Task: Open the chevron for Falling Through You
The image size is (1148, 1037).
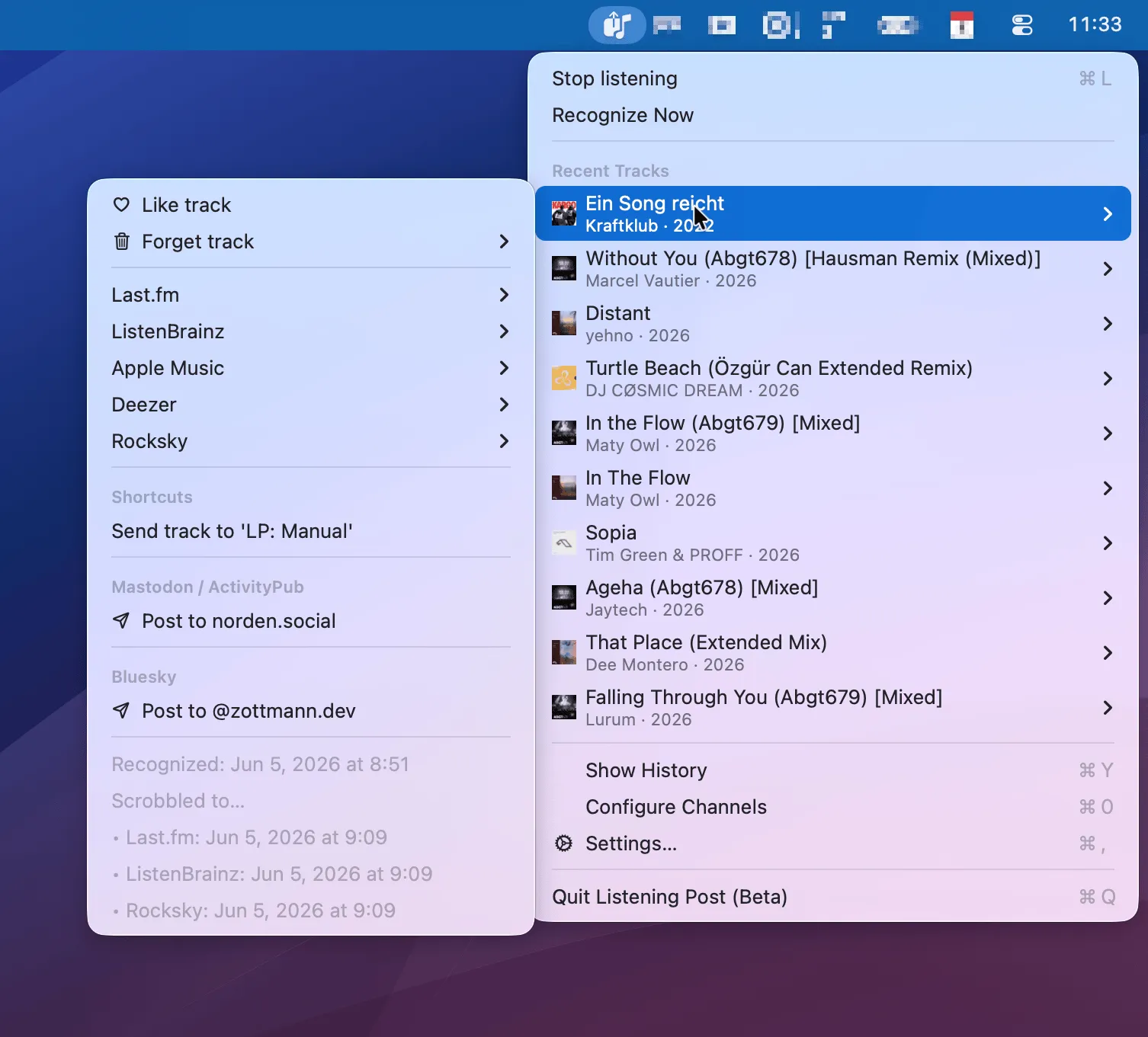Action: point(1108,708)
